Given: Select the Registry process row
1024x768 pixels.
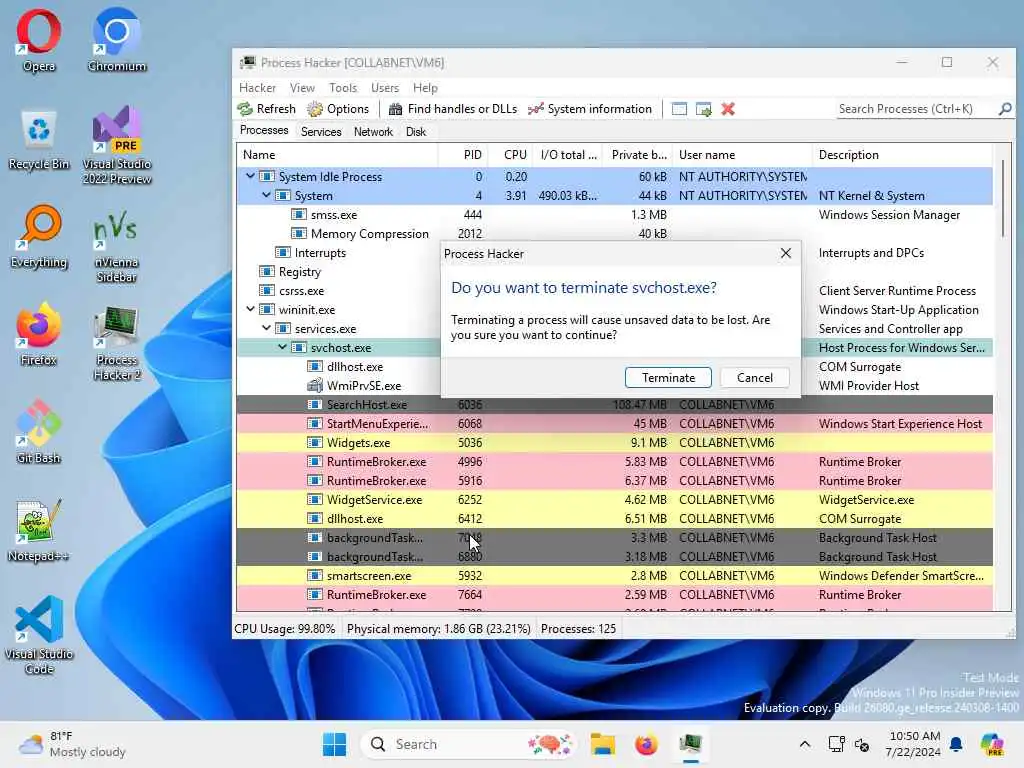Looking at the screenshot, I should coord(338,272).
